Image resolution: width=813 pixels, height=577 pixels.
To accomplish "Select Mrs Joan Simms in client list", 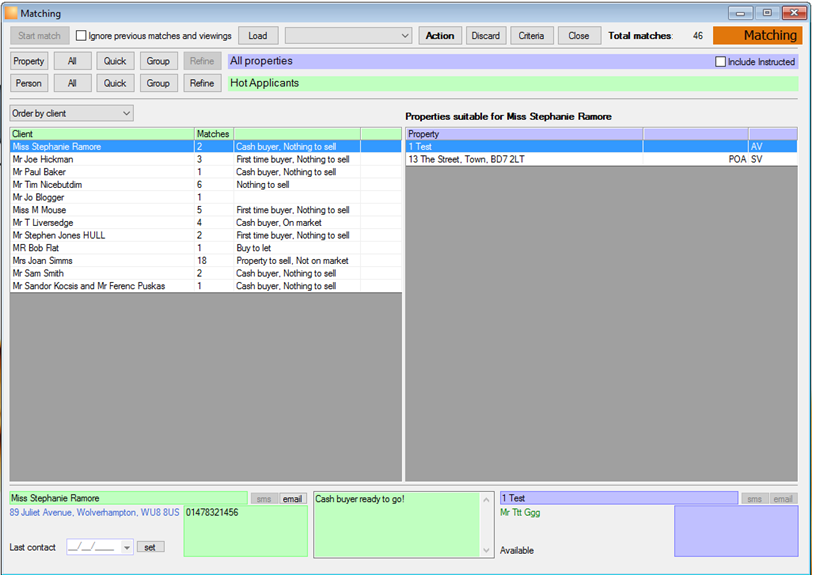I will (x=206, y=261).
